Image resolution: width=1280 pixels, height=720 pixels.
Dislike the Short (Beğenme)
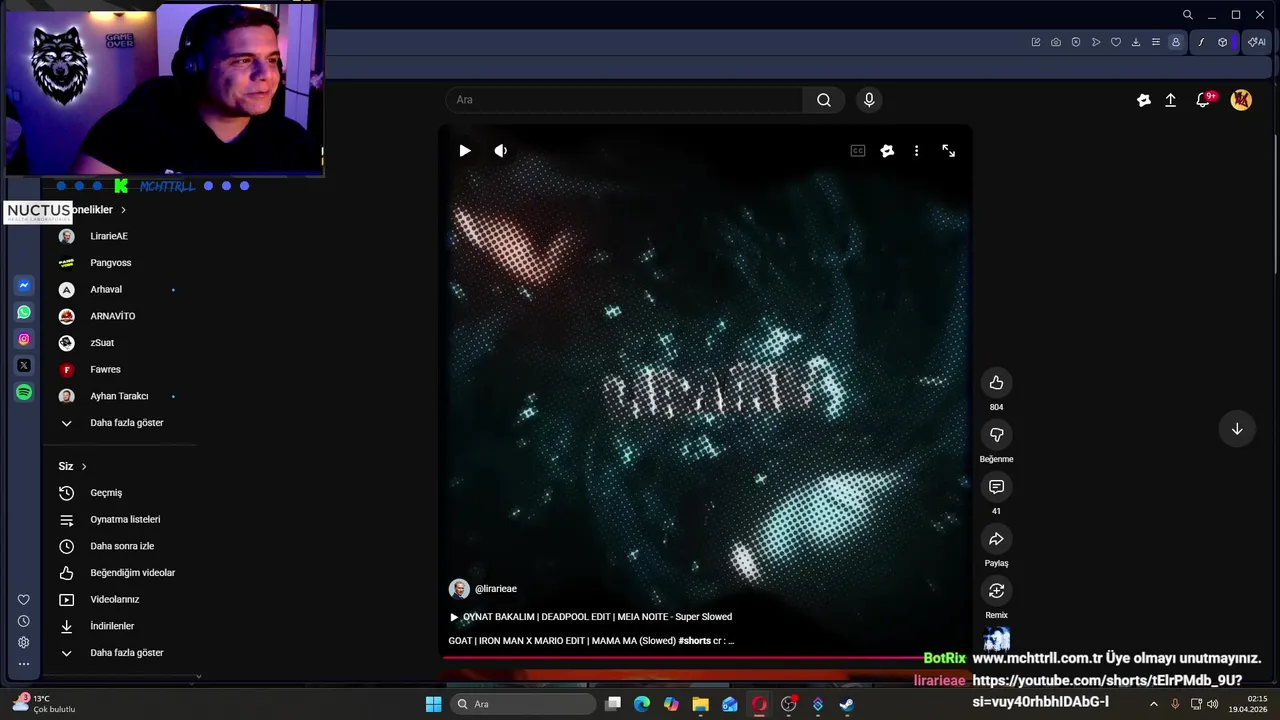click(996, 435)
